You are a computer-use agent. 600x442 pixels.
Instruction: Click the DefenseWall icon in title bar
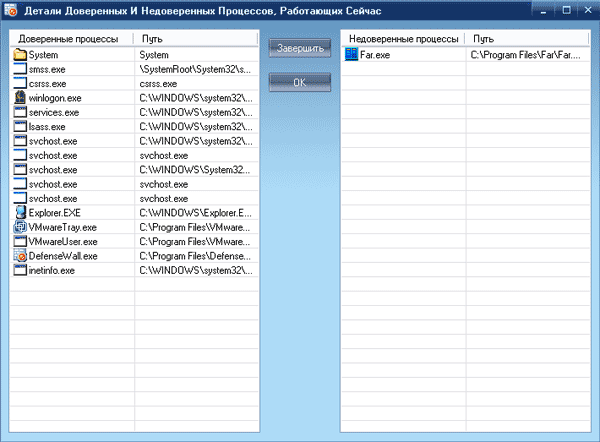(x=11, y=10)
